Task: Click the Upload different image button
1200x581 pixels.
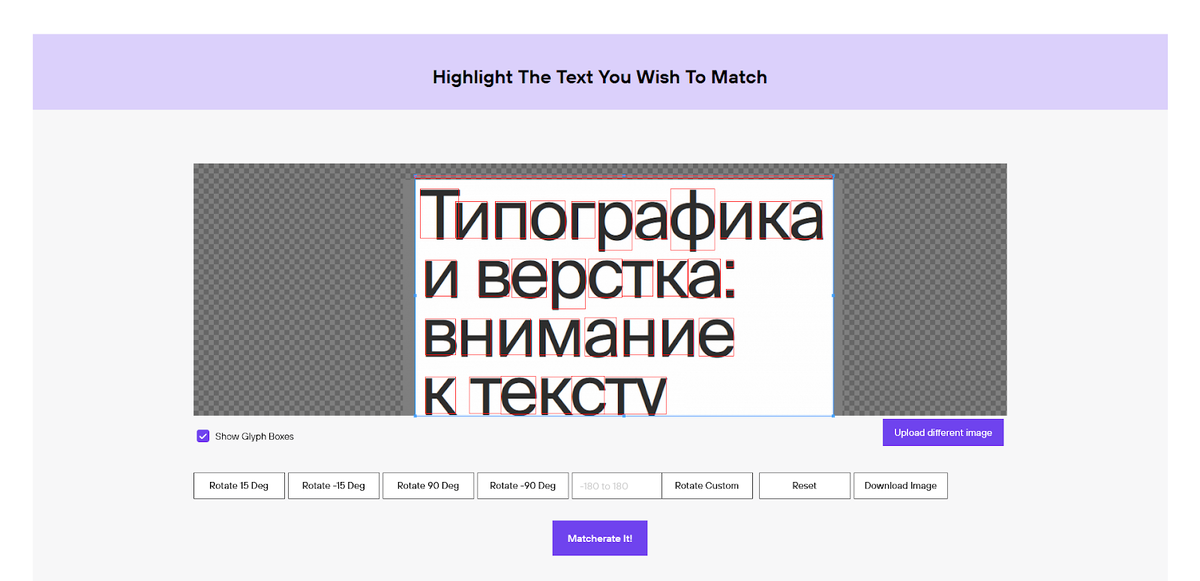Action: coord(943,433)
